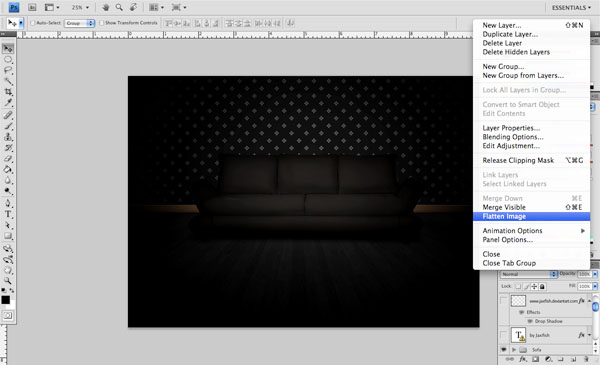Select the Clone Stamp tool
Image resolution: width=600 pixels, height=365 pixels.
click(8, 137)
